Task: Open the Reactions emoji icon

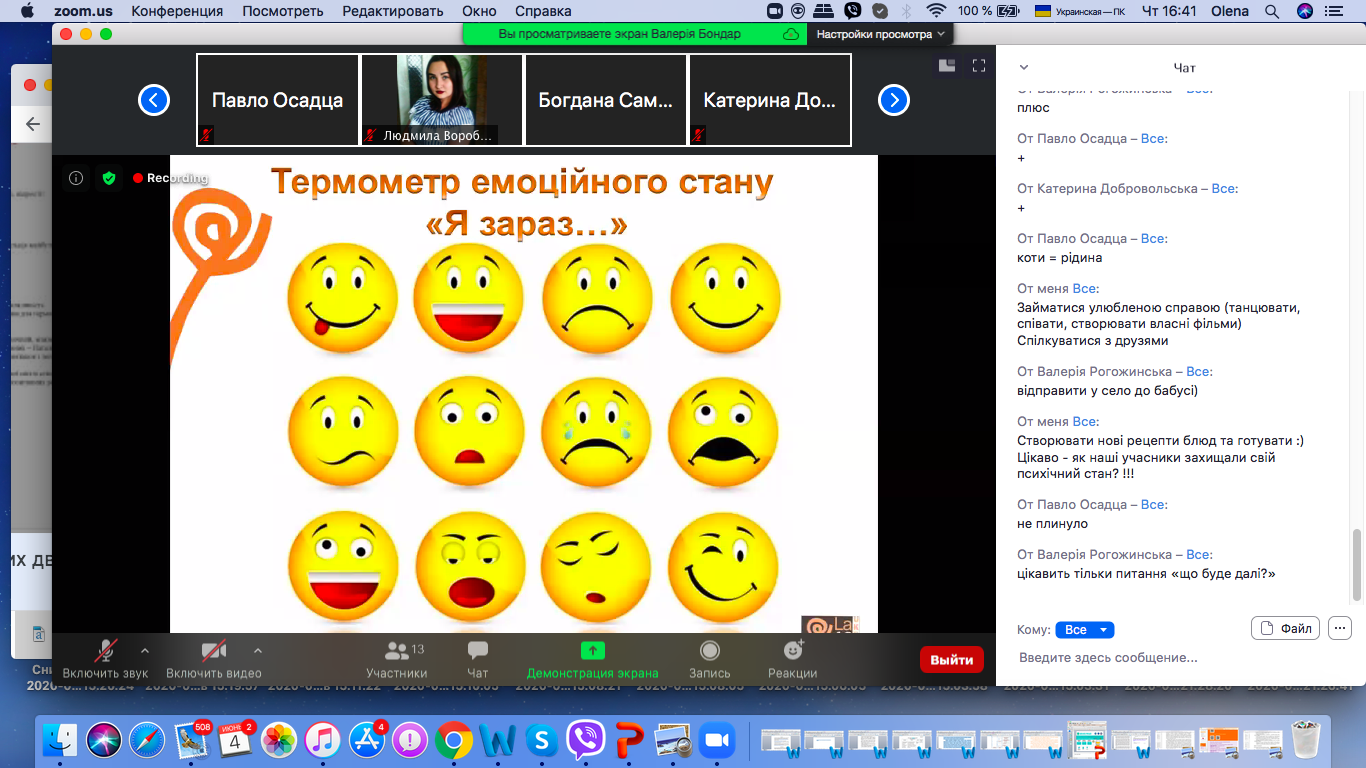Action: click(x=793, y=651)
